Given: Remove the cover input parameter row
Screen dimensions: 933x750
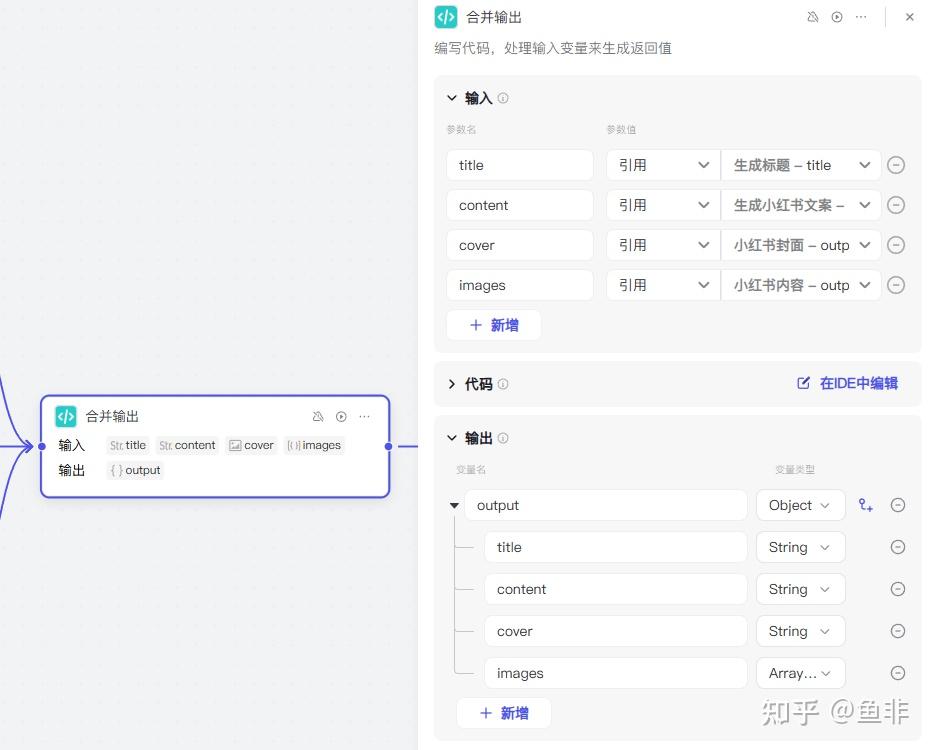Looking at the screenshot, I should point(896,245).
